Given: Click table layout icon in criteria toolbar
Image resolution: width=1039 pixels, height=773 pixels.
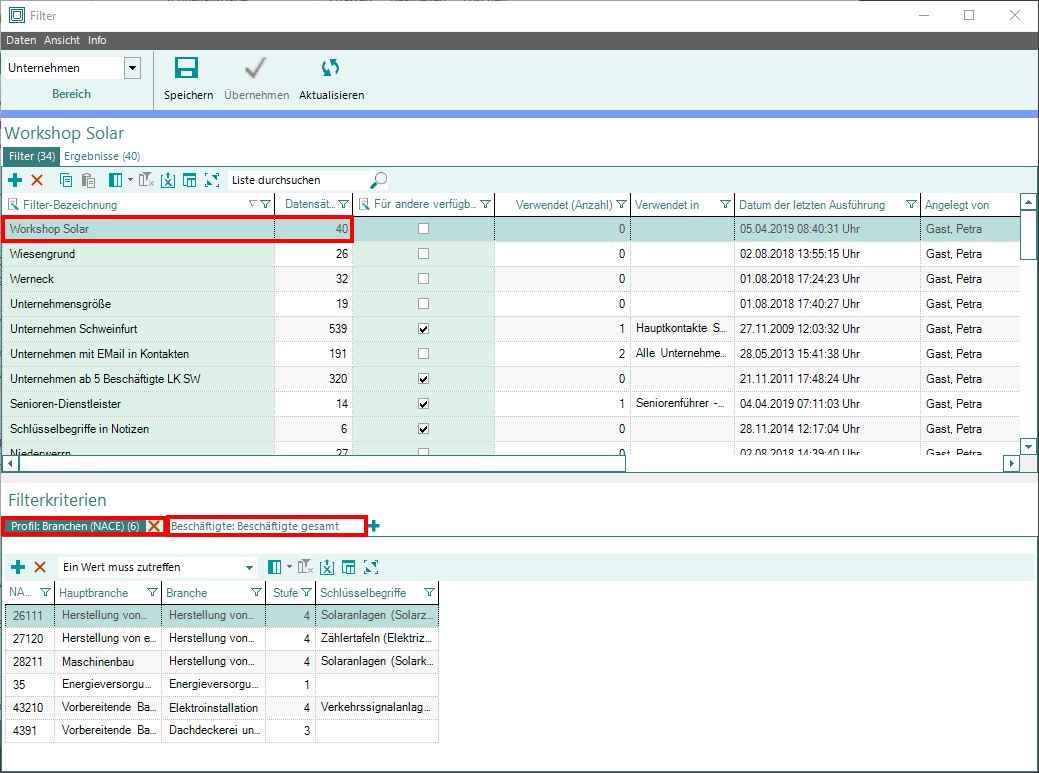Looking at the screenshot, I should (349, 567).
